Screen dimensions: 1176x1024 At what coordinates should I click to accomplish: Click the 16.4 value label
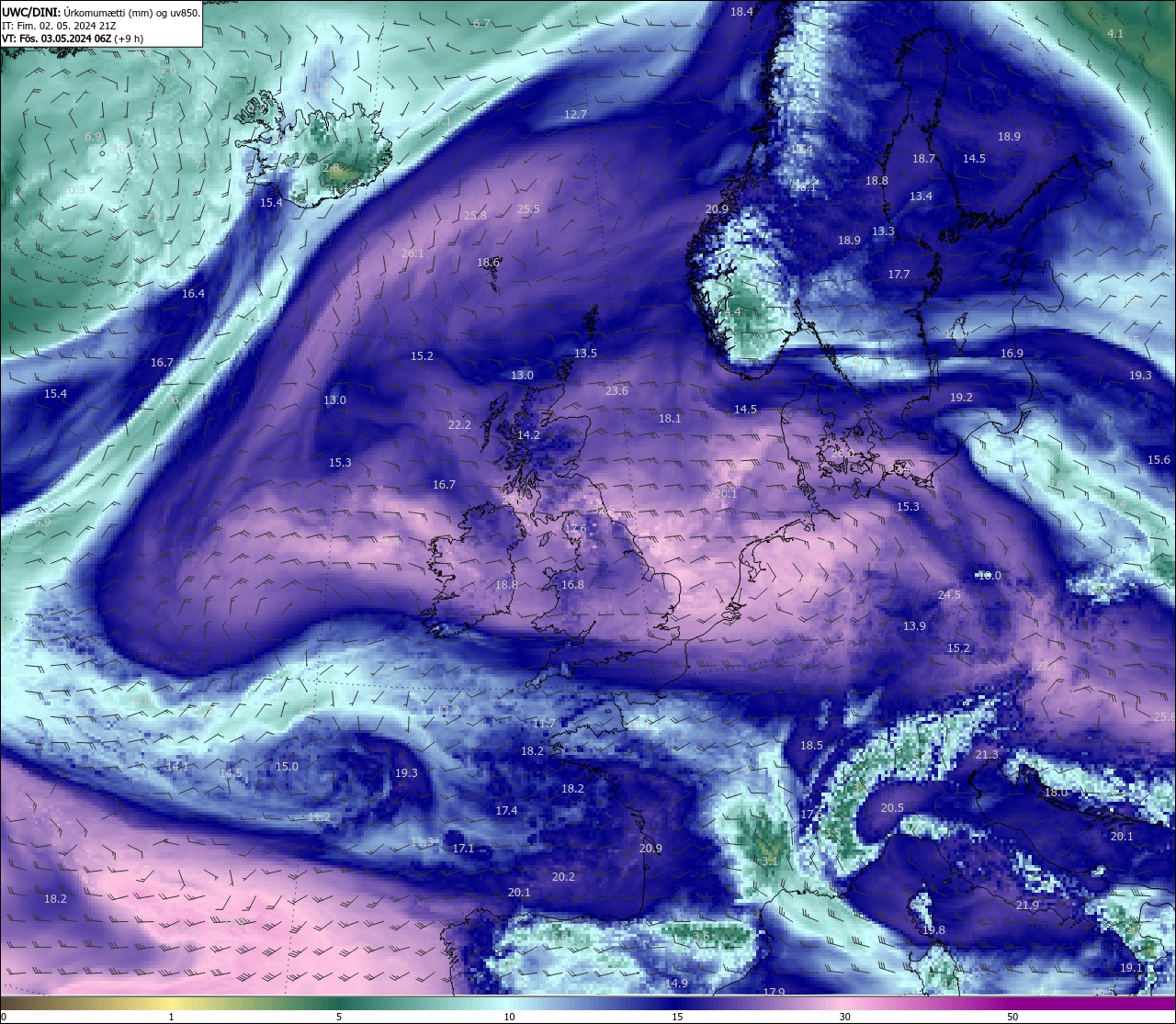[x=193, y=294]
